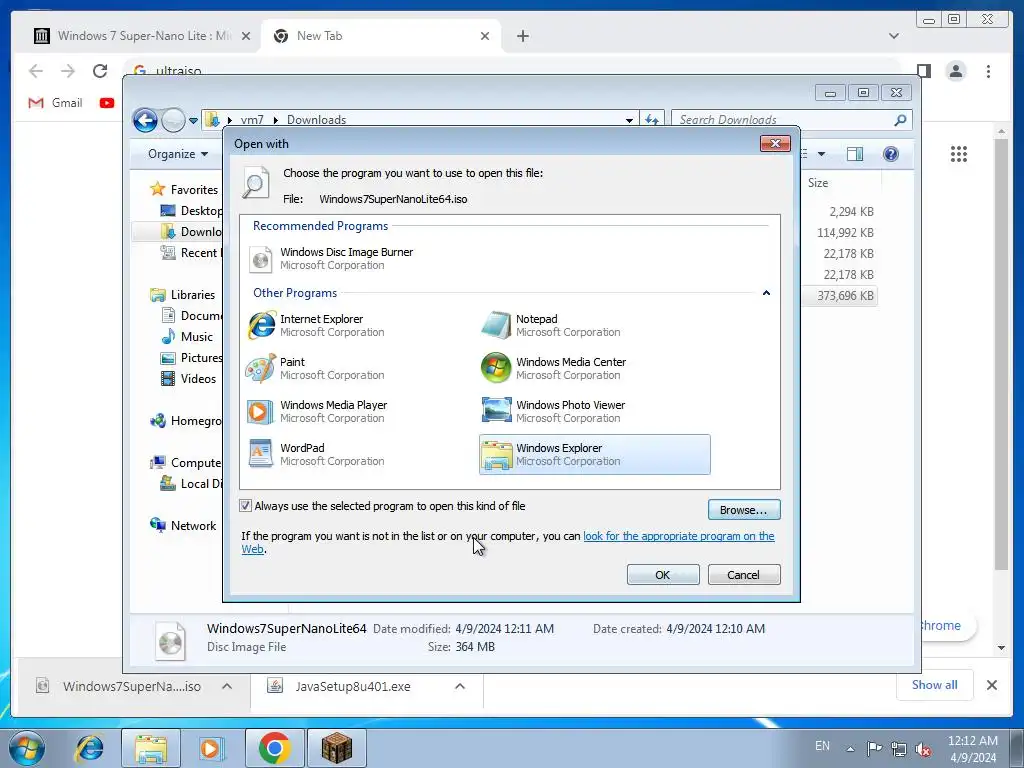This screenshot has width=1024, height=768.
Task: Reload the Chrome page
Action: (x=100, y=71)
